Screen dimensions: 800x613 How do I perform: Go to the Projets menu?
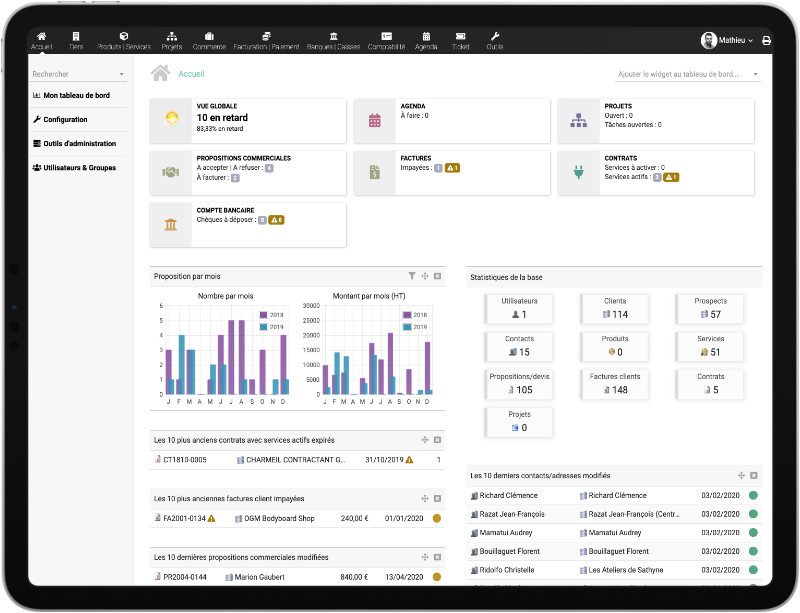(x=172, y=41)
